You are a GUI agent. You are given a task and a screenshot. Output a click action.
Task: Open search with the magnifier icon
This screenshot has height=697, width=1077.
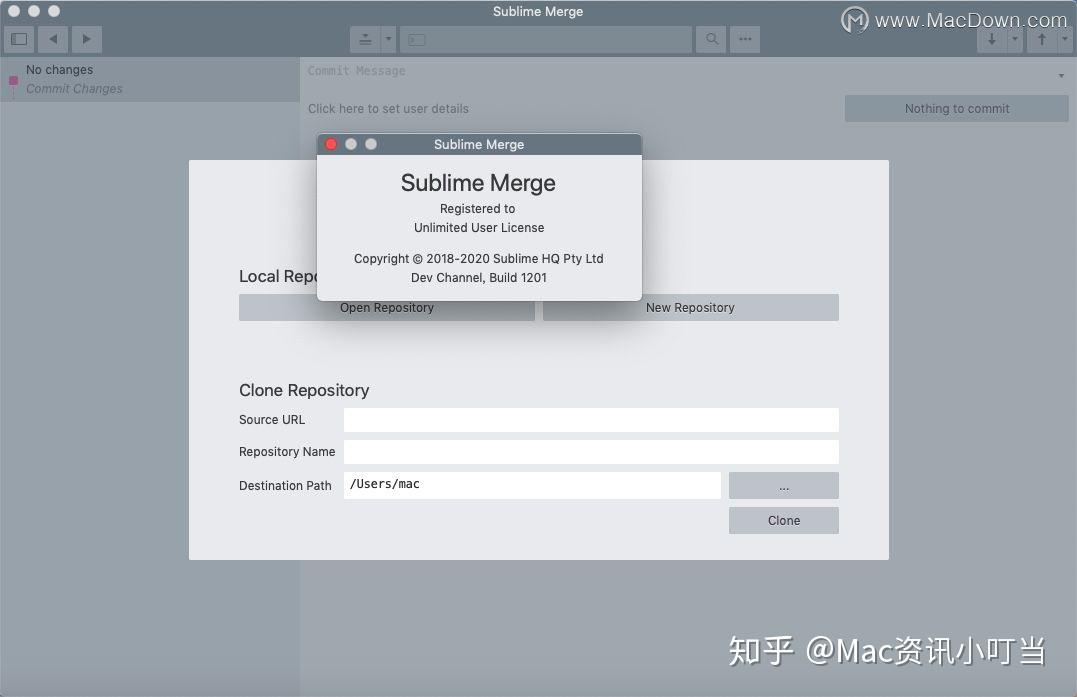point(710,39)
